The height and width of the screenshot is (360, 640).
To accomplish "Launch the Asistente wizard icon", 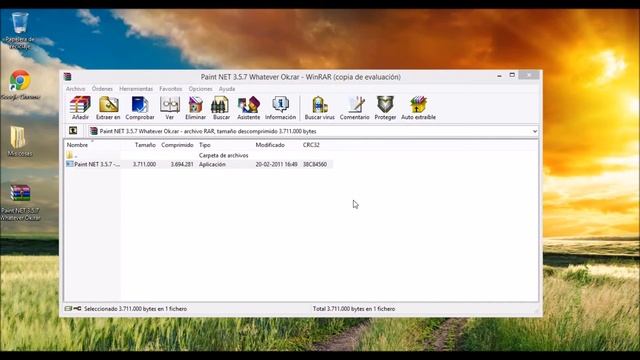I will 249,108.
